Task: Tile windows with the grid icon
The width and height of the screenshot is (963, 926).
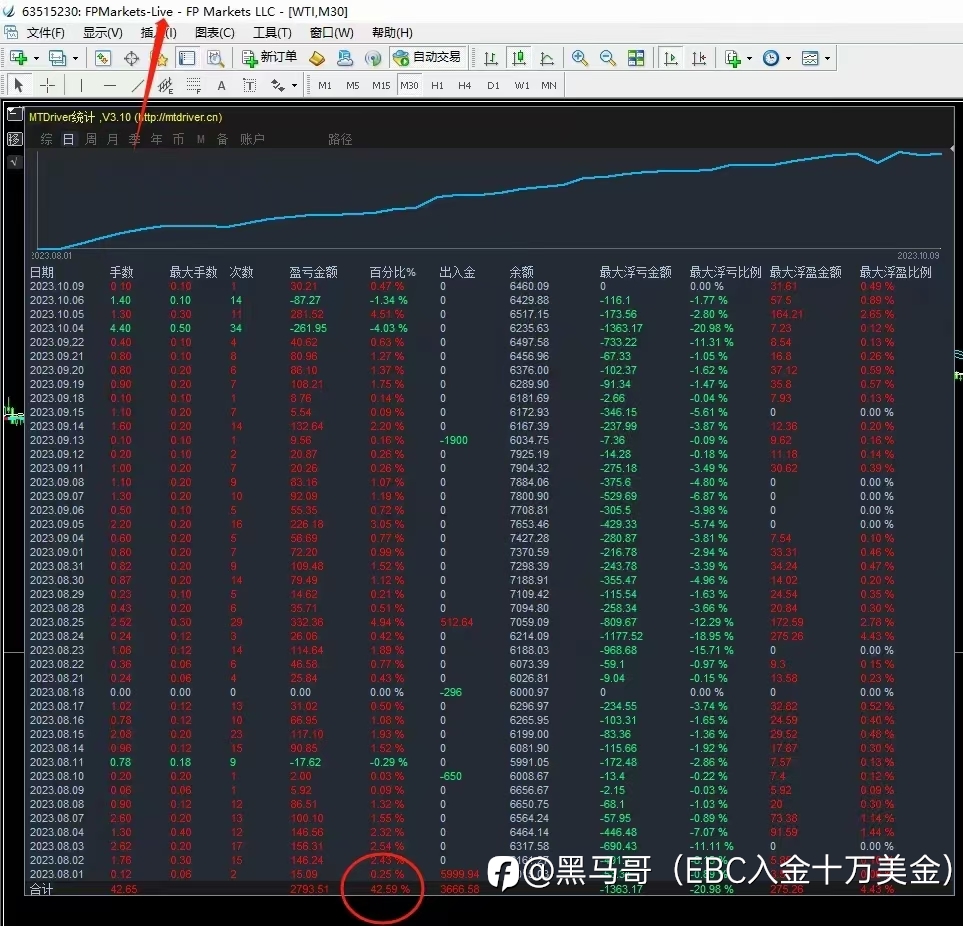Action: pyautogui.click(x=636, y=58)
